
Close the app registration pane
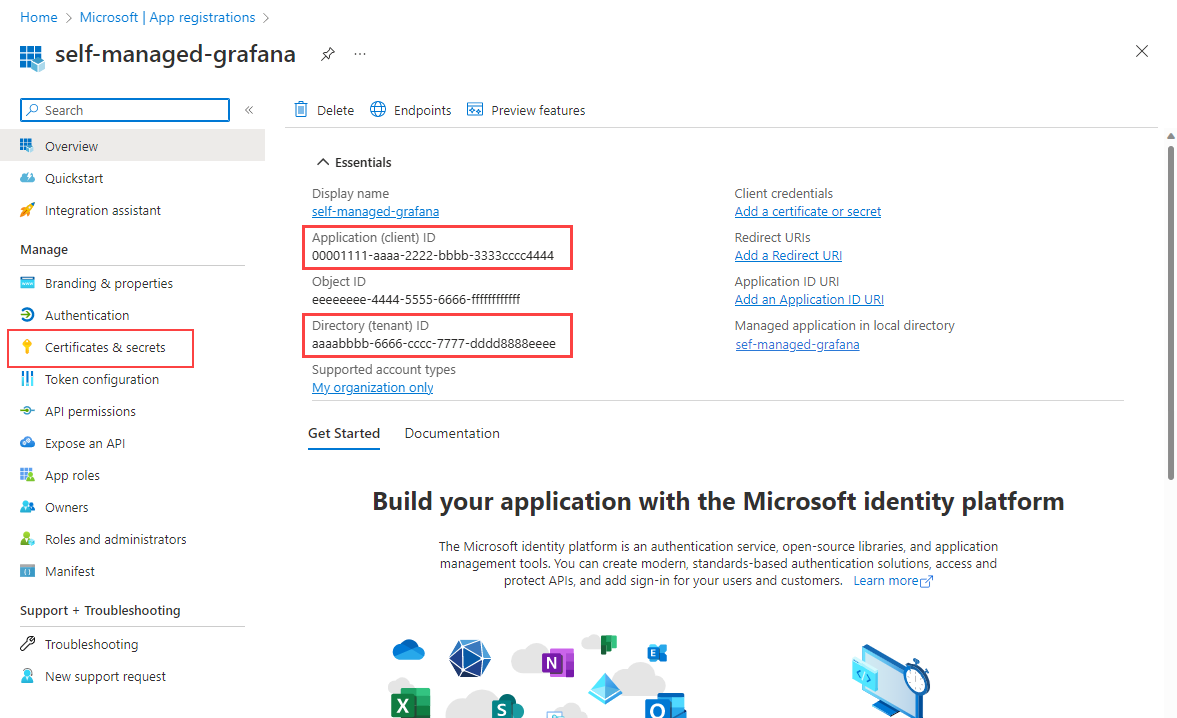1142,51
